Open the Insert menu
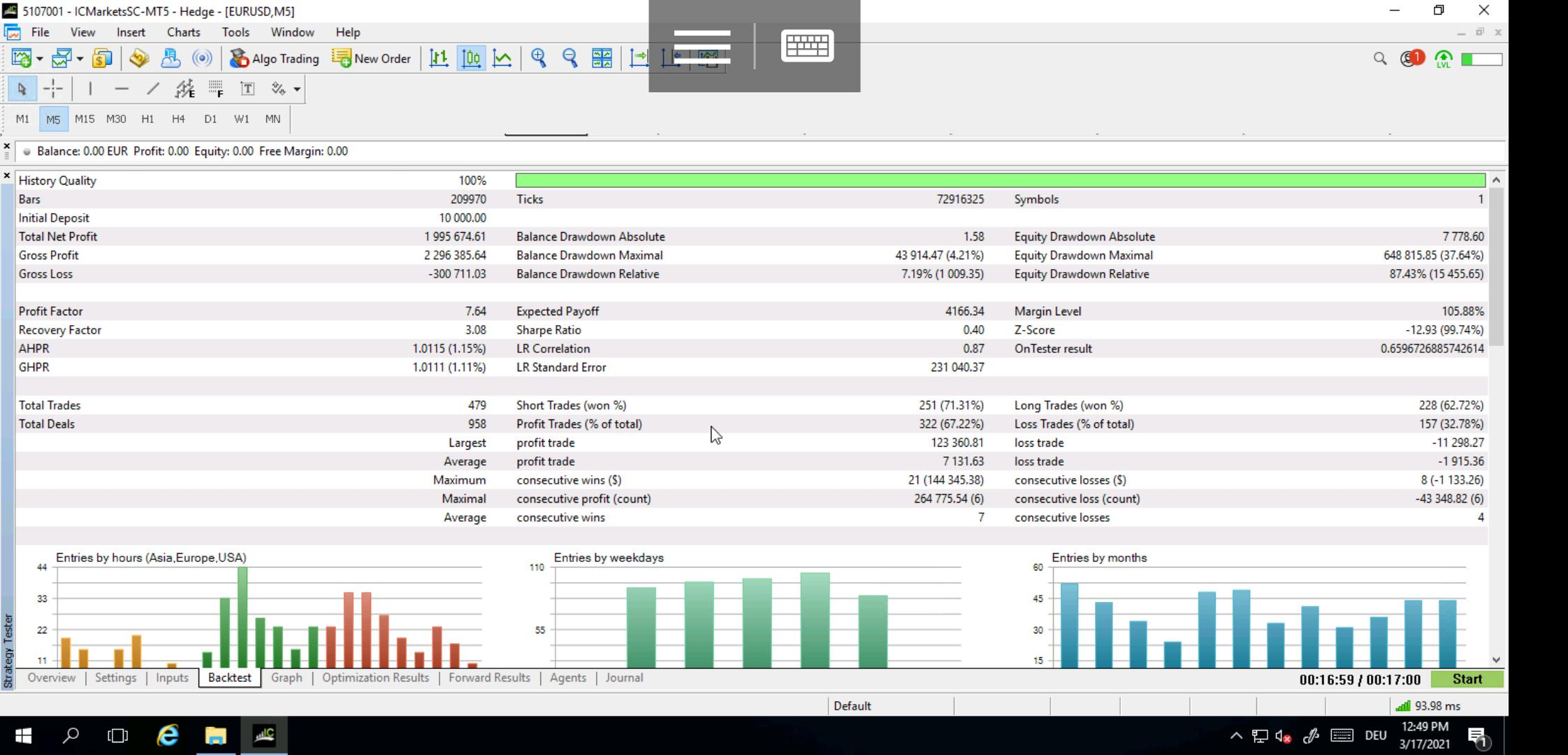This screenshot has width=1568, height=755. (131, 32)
